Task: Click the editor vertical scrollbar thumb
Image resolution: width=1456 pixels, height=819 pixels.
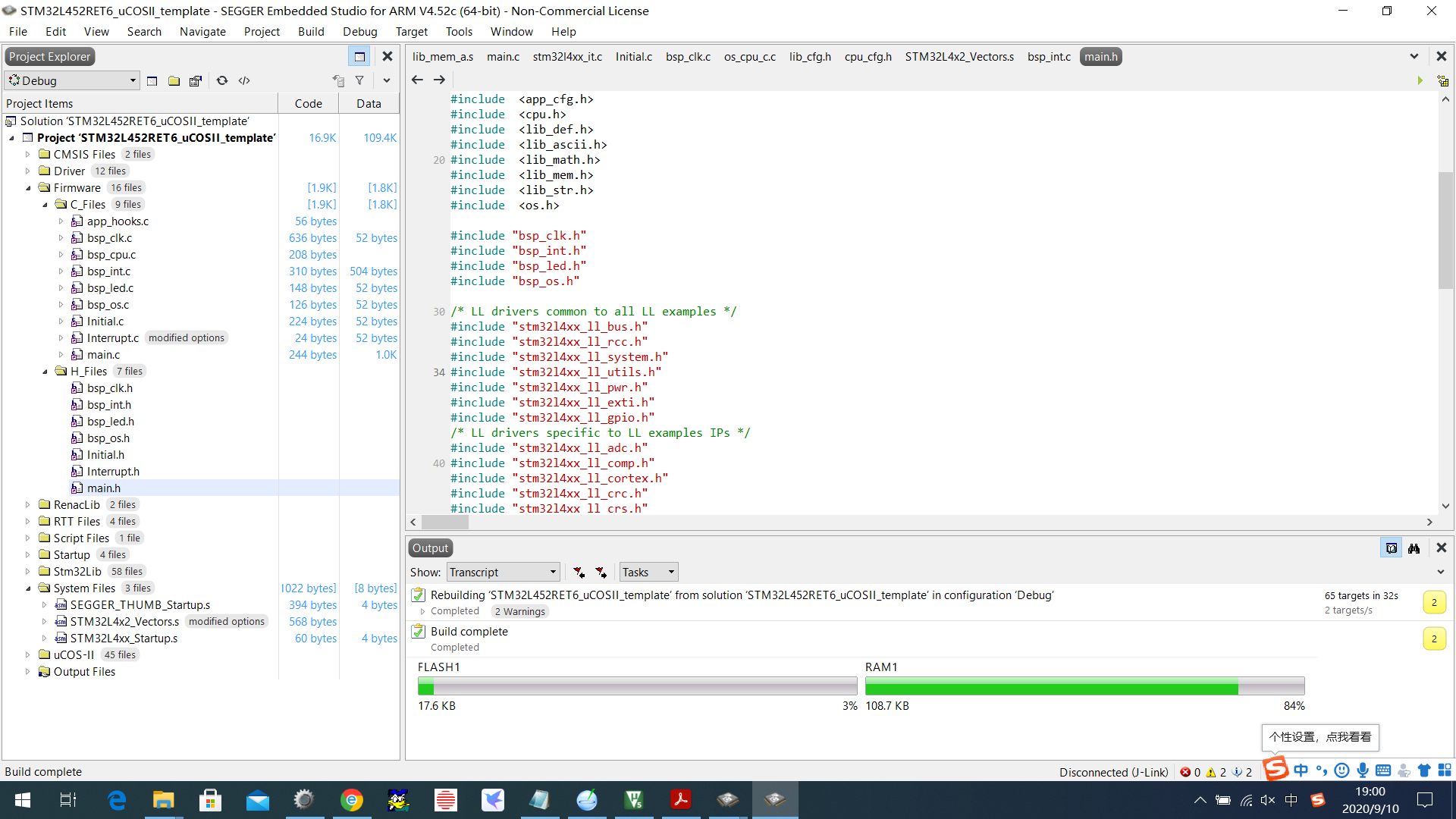Action: pos(1445,231)
